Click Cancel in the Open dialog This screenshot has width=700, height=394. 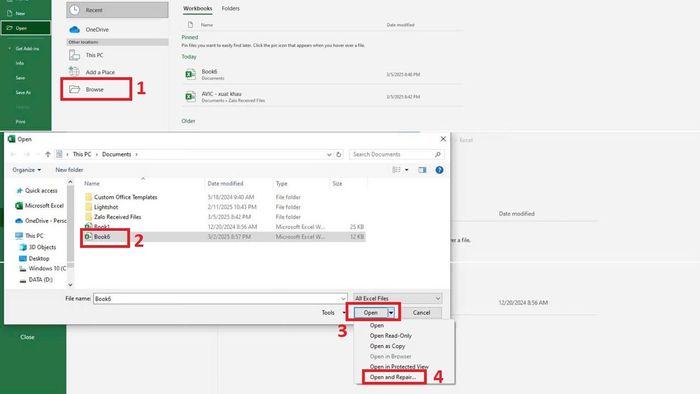pyautogui.click(x=421, y=313)
